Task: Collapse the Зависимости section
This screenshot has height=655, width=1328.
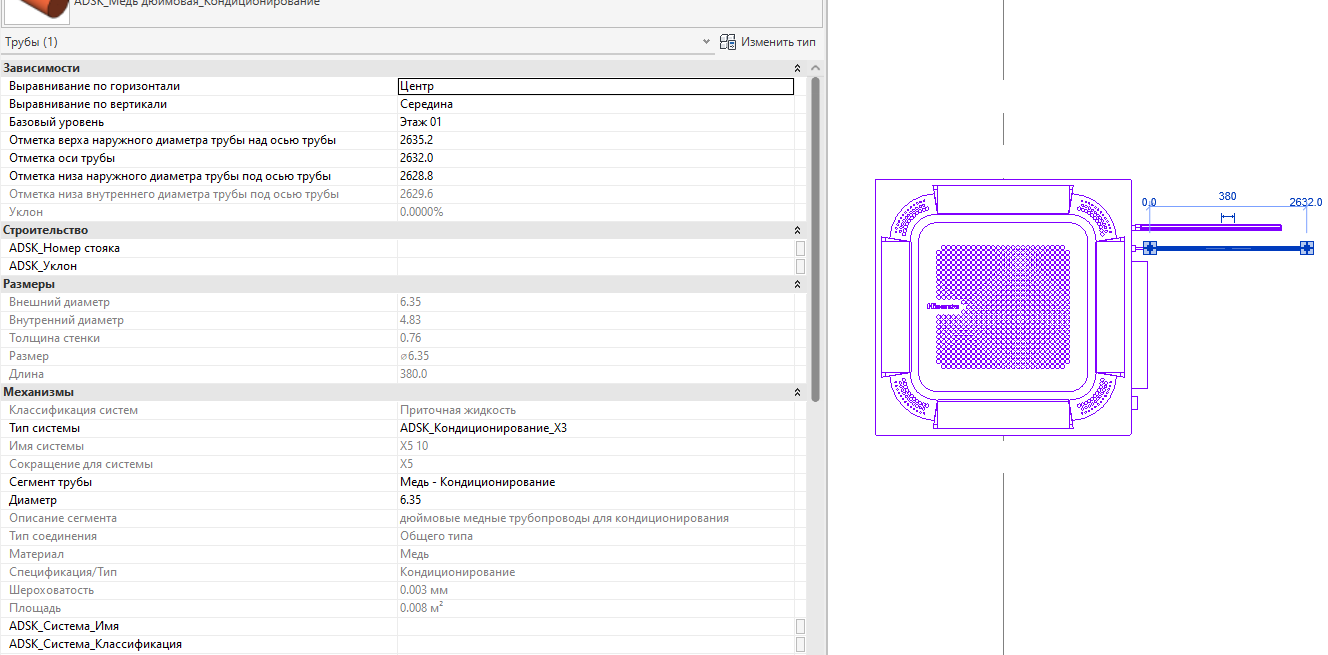Action: pos(797,68)
